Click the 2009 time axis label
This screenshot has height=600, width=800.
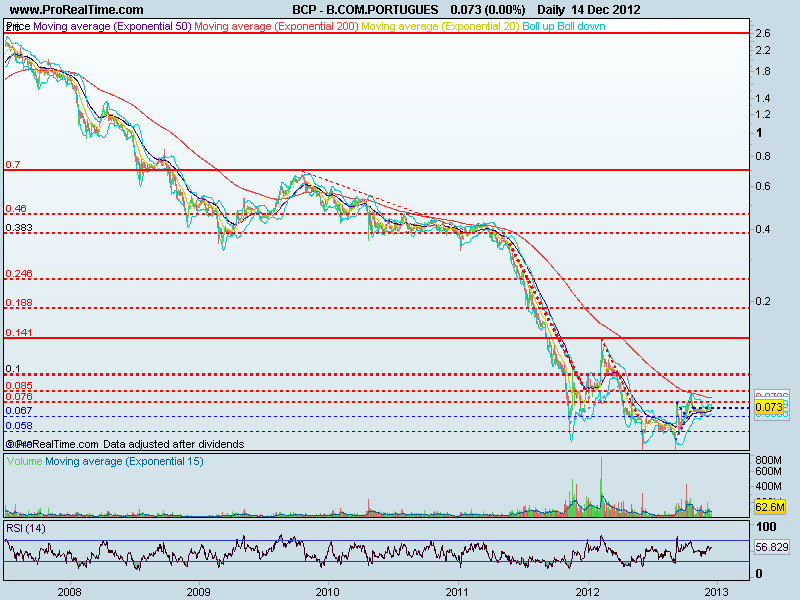point(198,591)
